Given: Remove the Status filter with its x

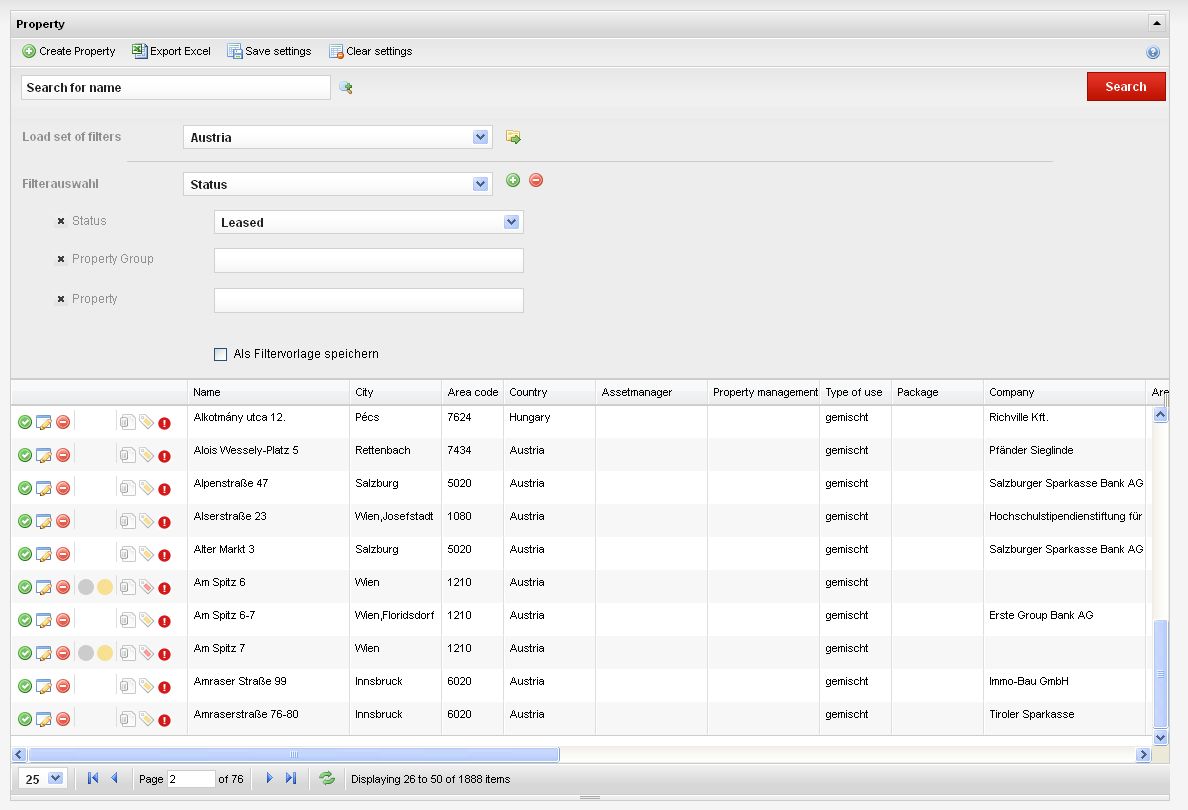Looking at the screenshot, I should (x=61, y=221).
